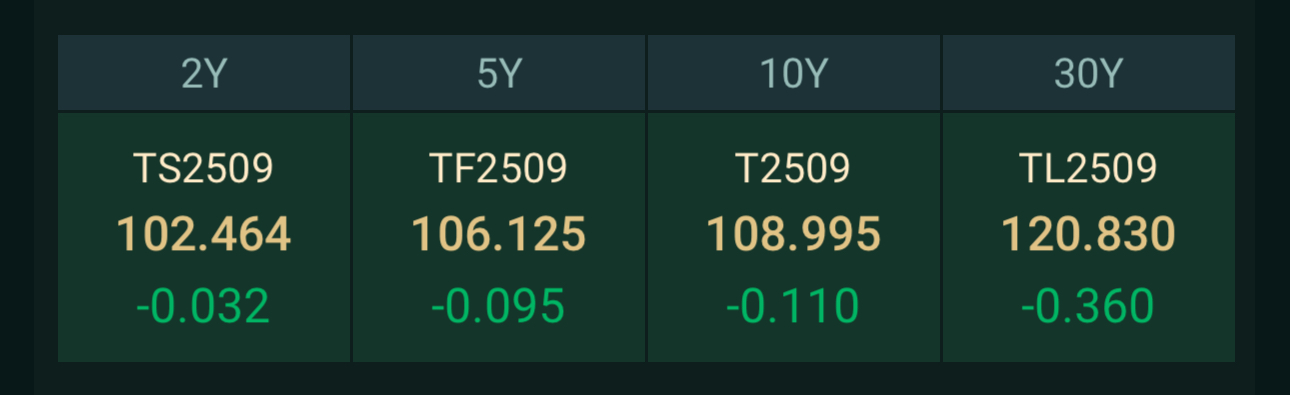Open the TF2509 contract code
The image size is (1290, 395).
[x=499, y=169]
